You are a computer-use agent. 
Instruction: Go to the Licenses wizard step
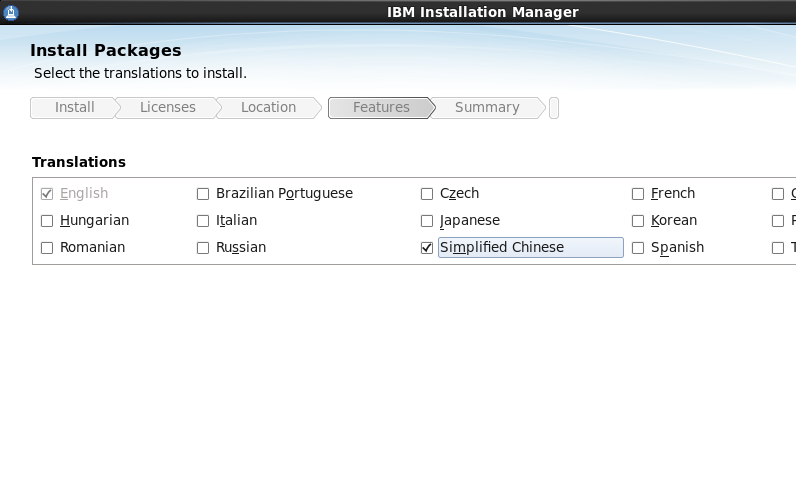point(168,108)
